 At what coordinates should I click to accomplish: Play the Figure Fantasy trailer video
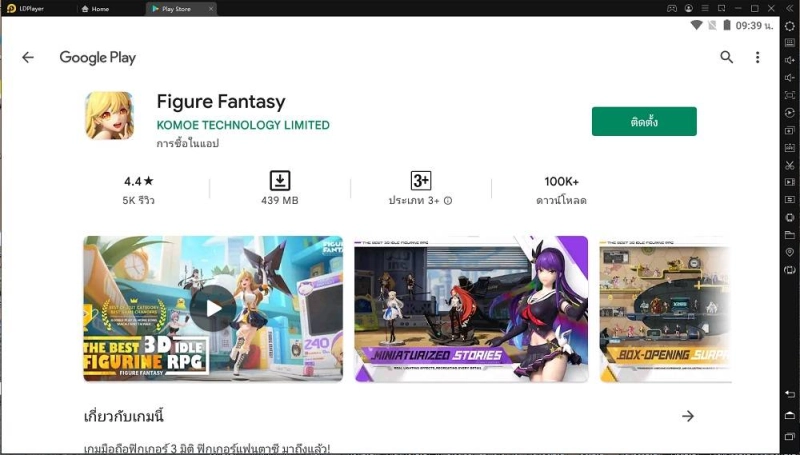pos(213,308)
